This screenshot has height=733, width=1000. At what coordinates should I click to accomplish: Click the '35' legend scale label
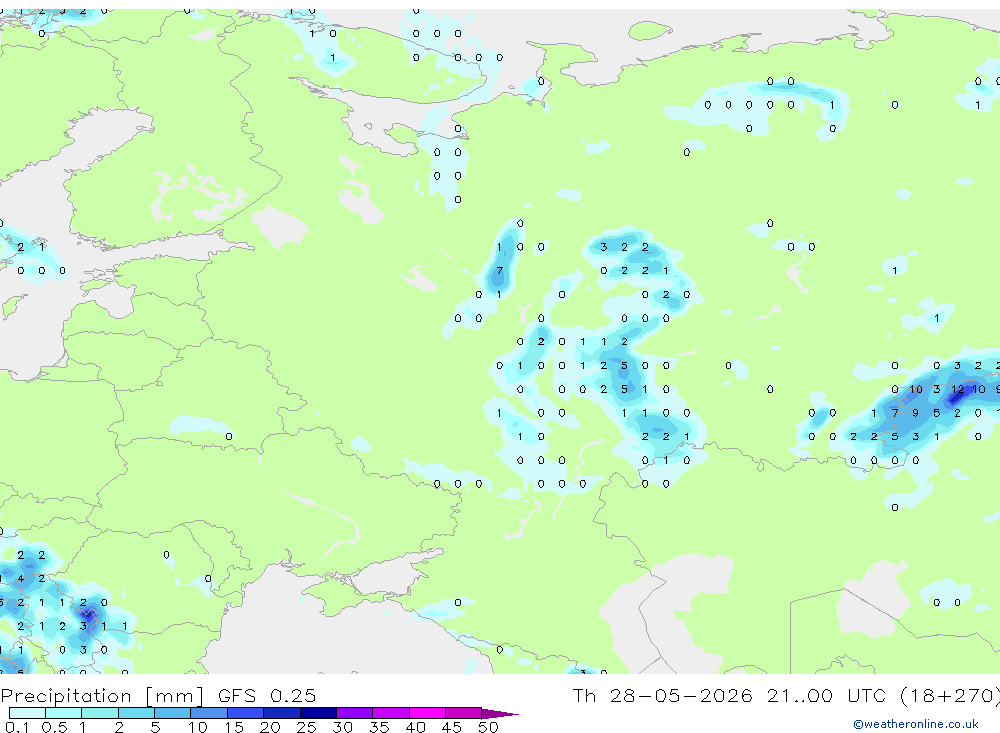click(x=379, y=727)
